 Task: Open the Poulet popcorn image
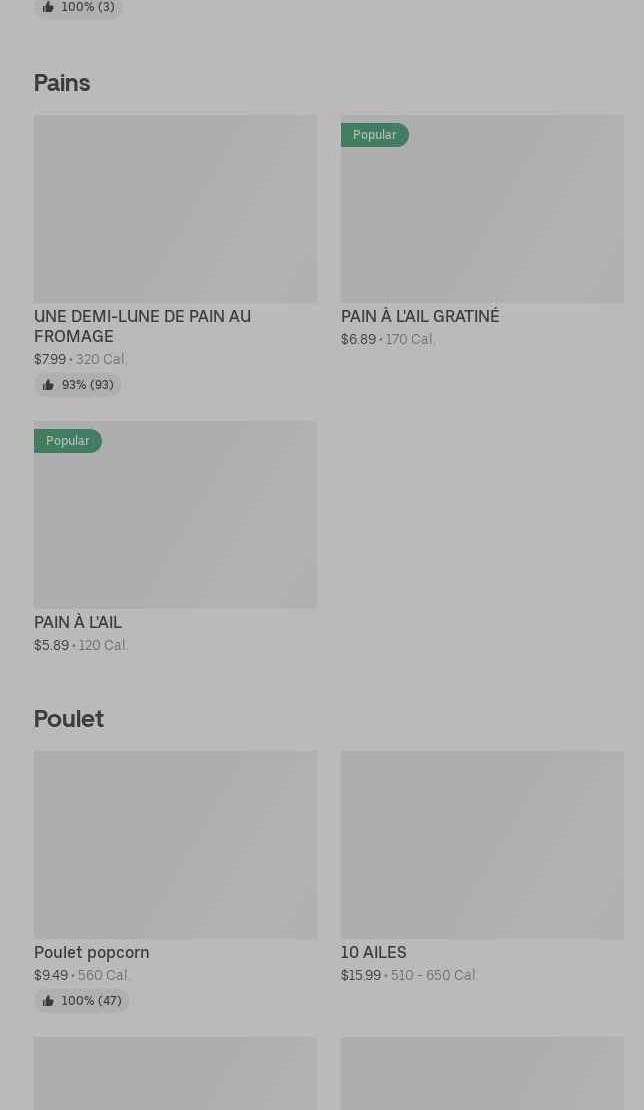tap(175, 845)
